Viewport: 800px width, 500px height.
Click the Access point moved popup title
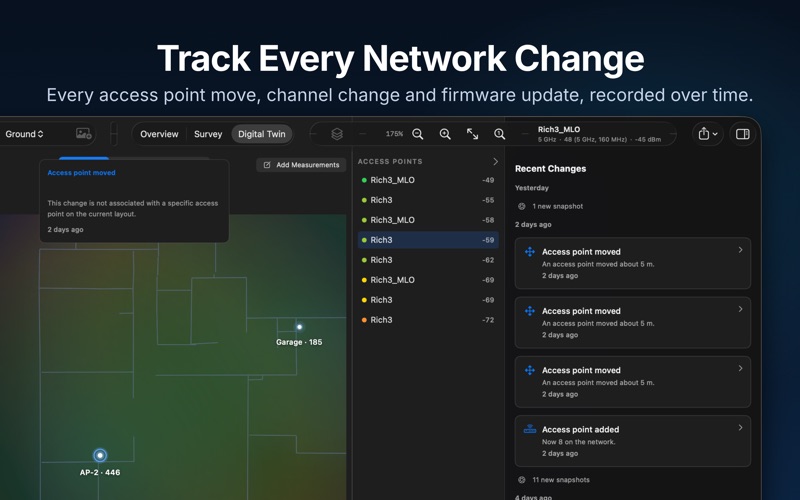pos(81,173)
